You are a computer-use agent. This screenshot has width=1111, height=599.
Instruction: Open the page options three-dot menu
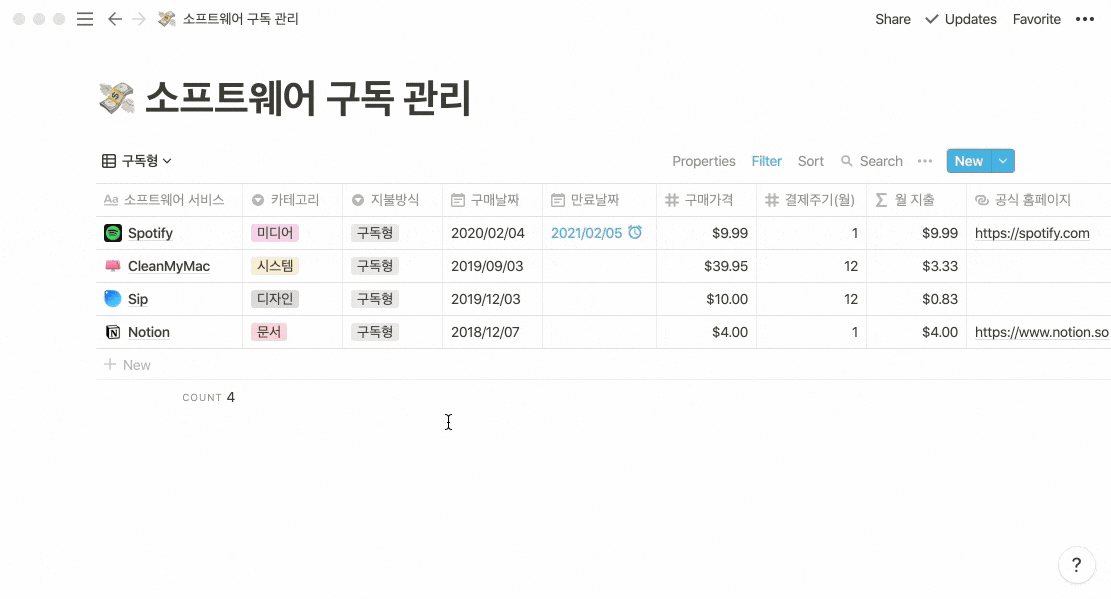1085,19
